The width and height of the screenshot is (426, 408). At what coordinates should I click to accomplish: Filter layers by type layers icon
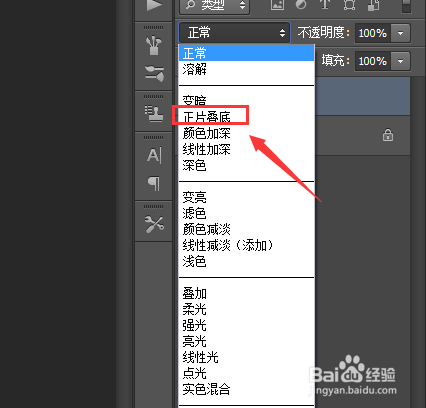click(325, 4)
